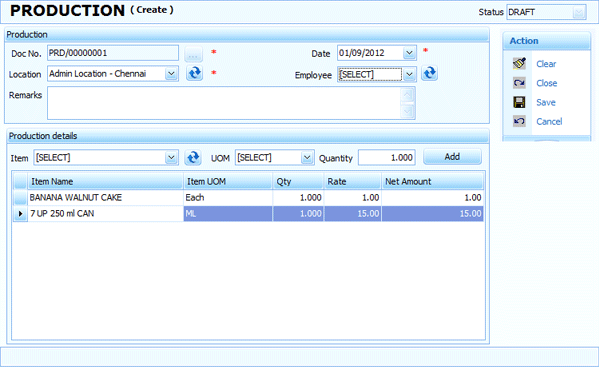Click the Close arrow icon
The width and height of the screenshot is (599, 367).
pos(519,83)
